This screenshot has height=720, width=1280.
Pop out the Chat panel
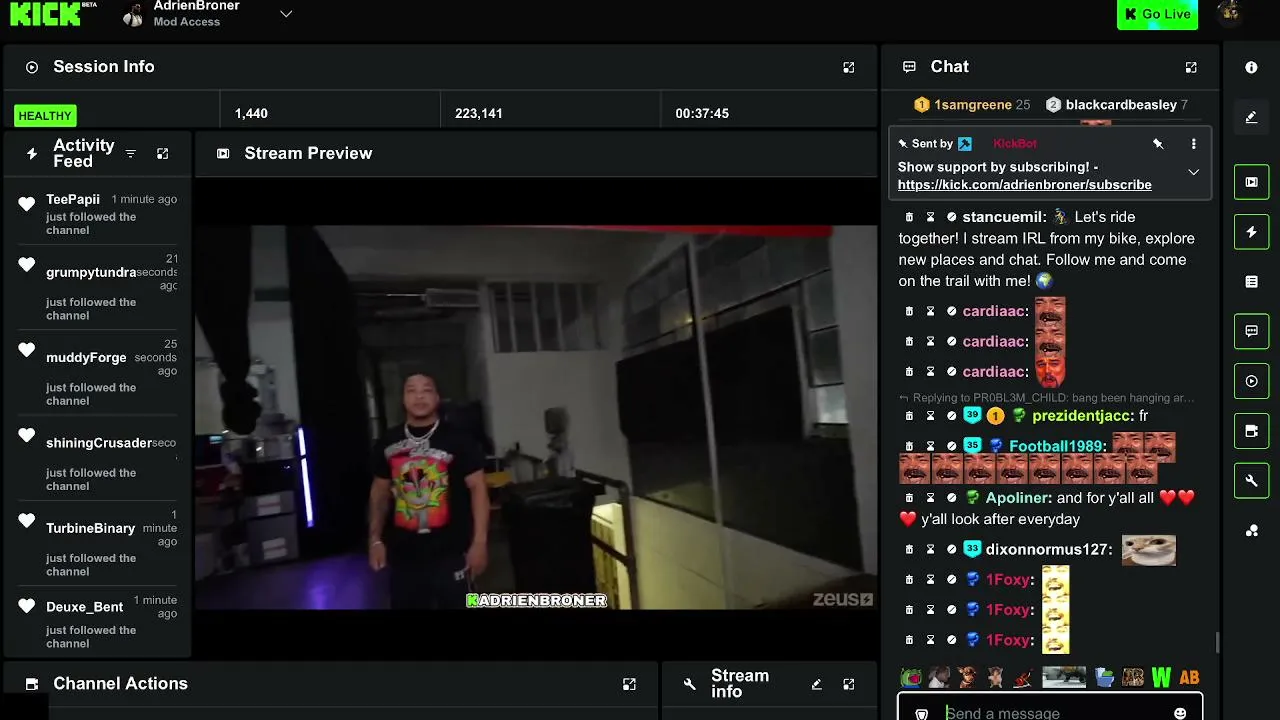[x=1191, y=67]
